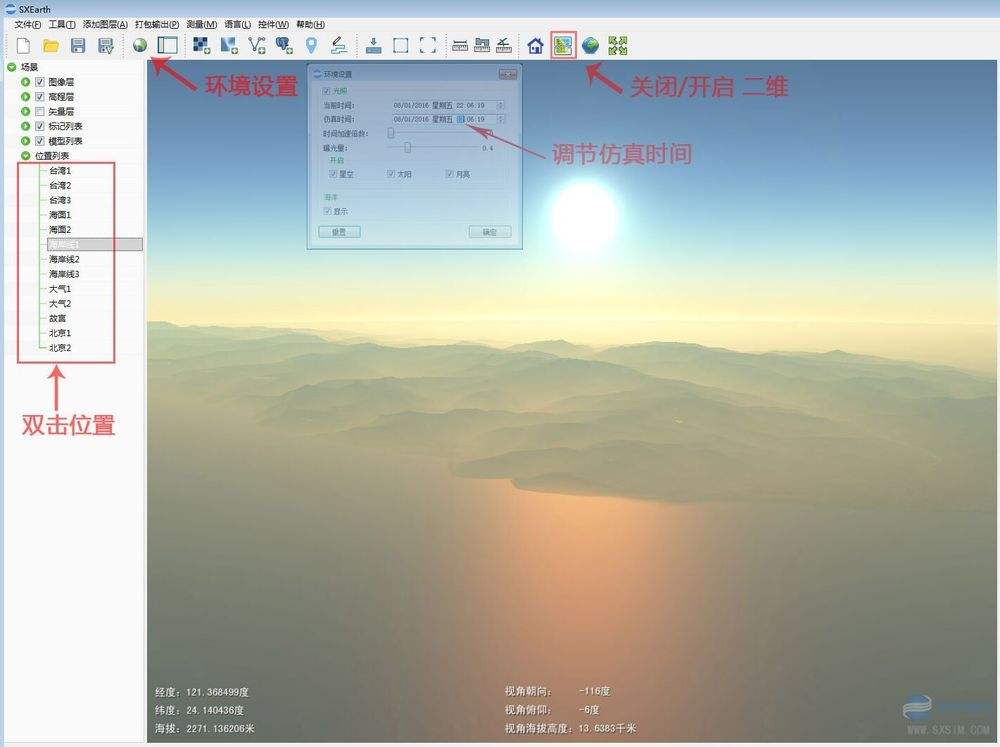This screenshot has width=1000, height=747.
Task: Open the environment settings globe icon
Action: (140, 45)
